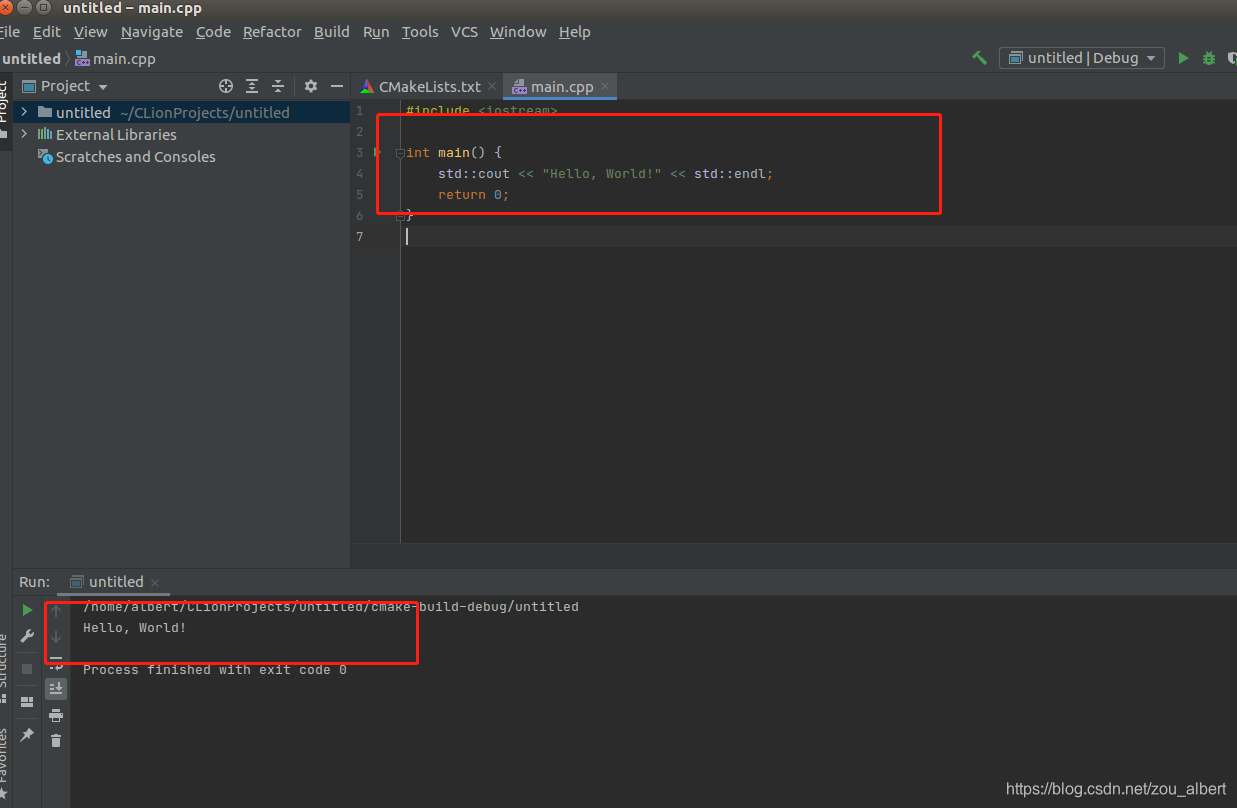Image resolution: width=1237 pixels, height=808 pixels.
Task: Run the untitled configuration from main toolbar
Action: tap(1183, 58)
